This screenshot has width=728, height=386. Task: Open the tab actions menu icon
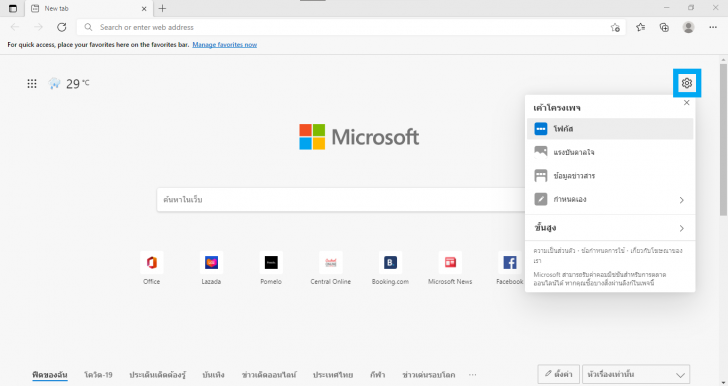coord(13,8)
